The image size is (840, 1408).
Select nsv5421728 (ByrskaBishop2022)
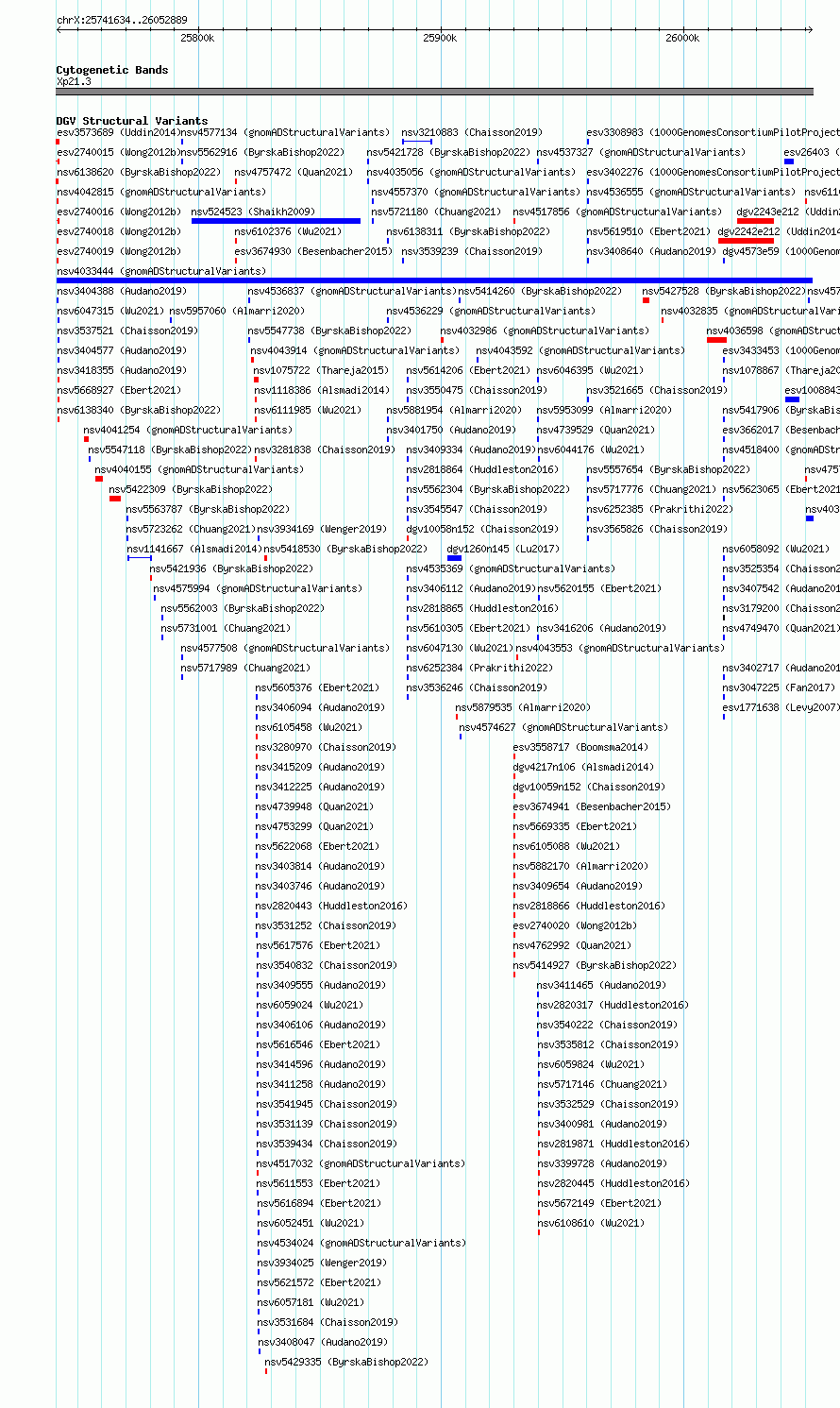point(448,152)
